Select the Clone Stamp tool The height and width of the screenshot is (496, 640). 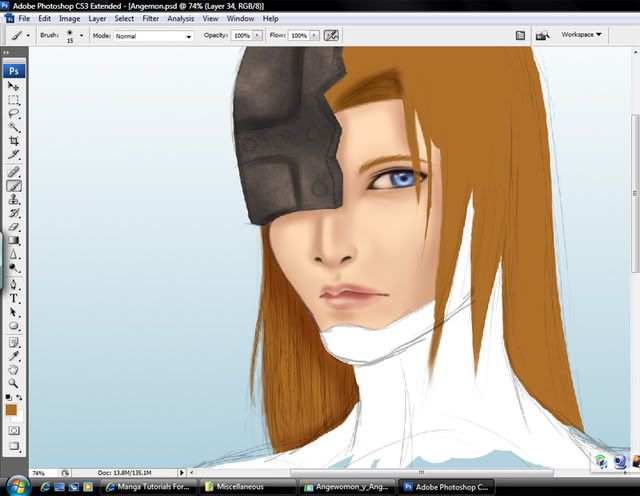click(x=13, y=200)
